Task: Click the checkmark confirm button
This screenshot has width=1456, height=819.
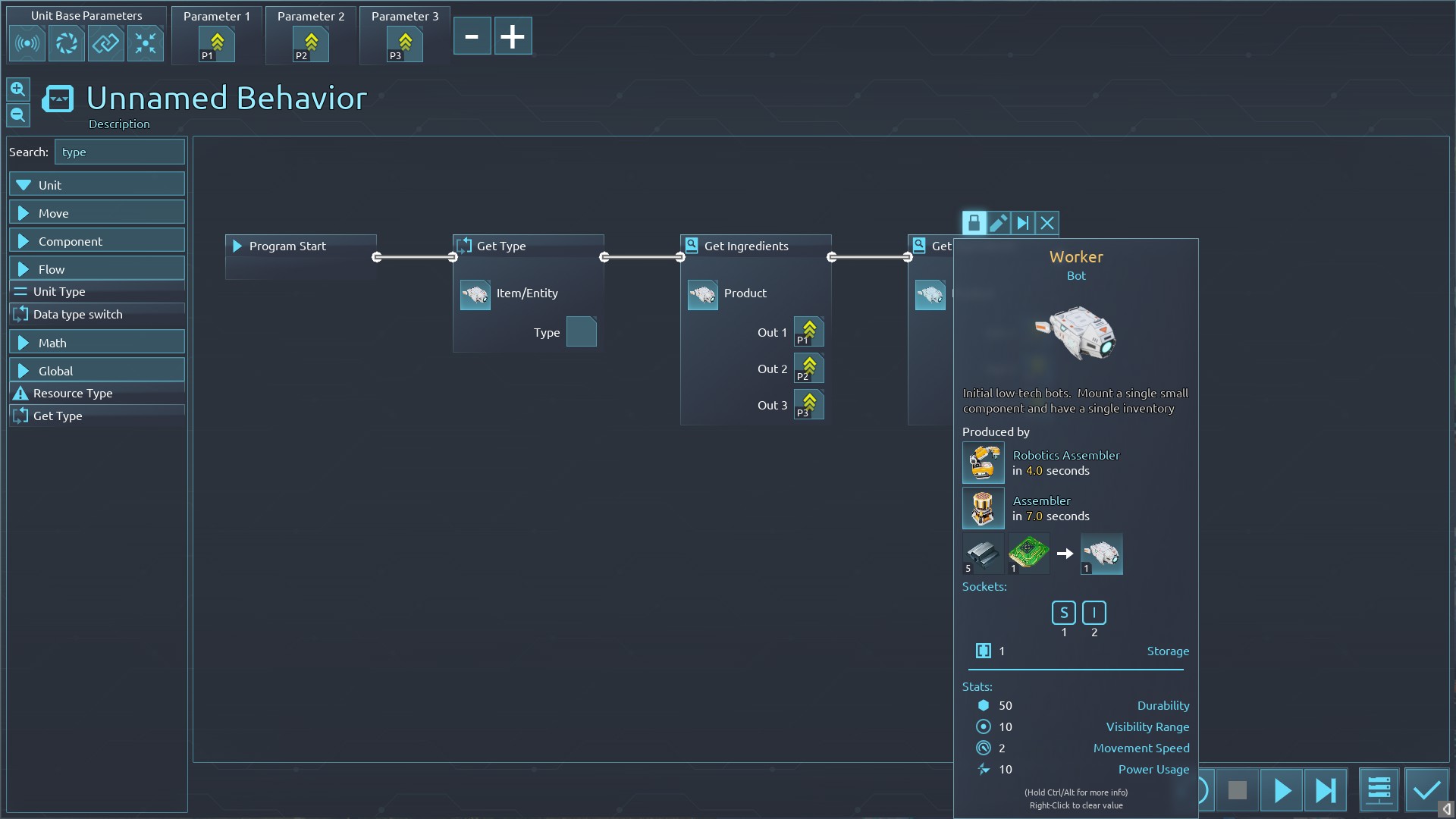Action: click(x=1426, y=790)
